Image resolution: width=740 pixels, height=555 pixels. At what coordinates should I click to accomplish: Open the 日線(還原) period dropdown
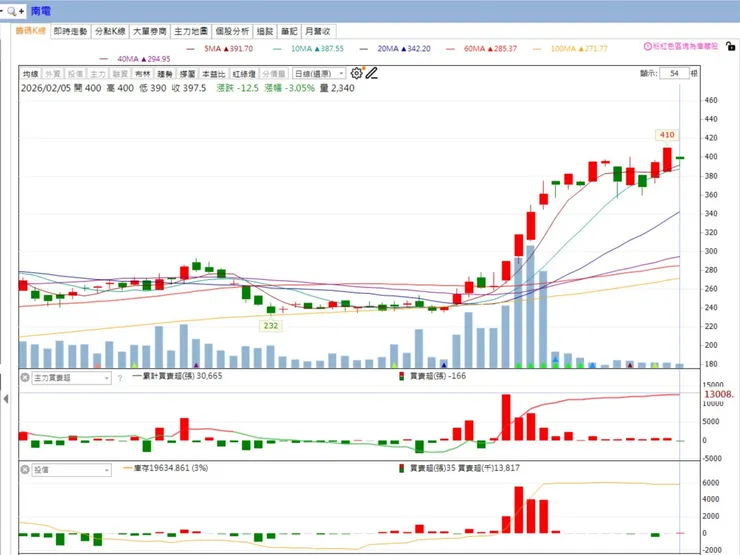[x=319, y=74]
